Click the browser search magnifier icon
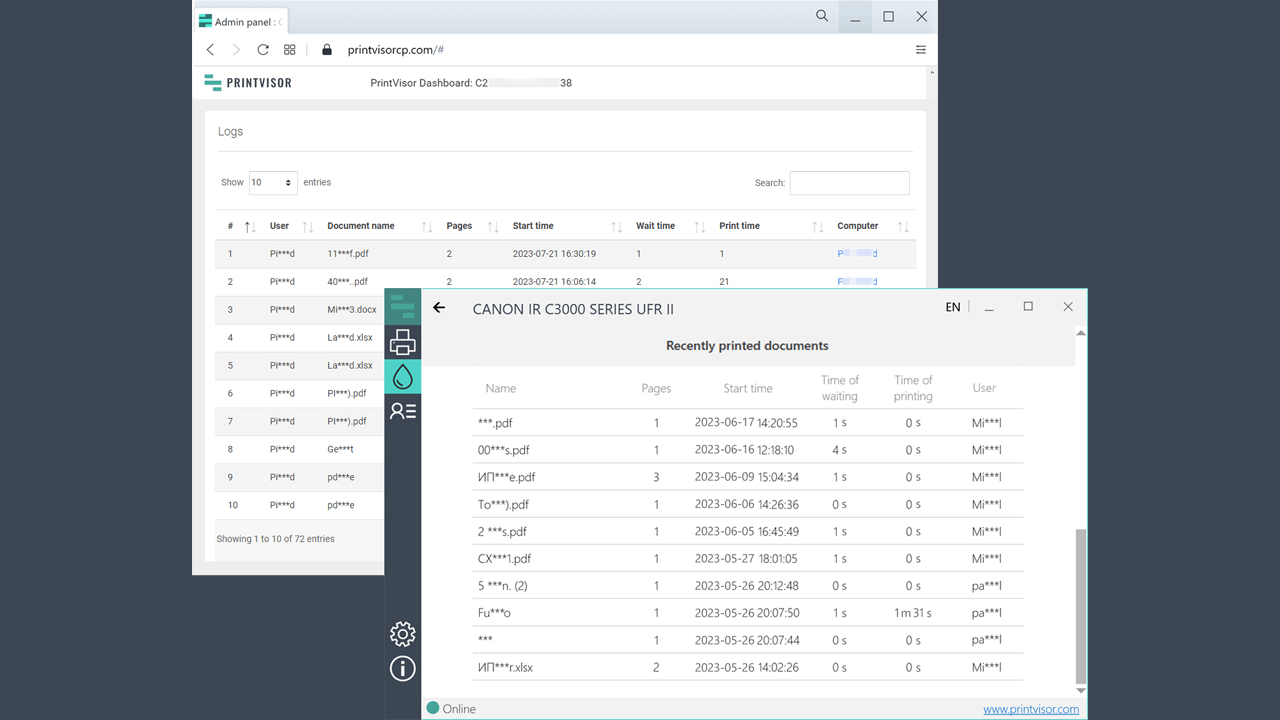 tap(822, 17)
